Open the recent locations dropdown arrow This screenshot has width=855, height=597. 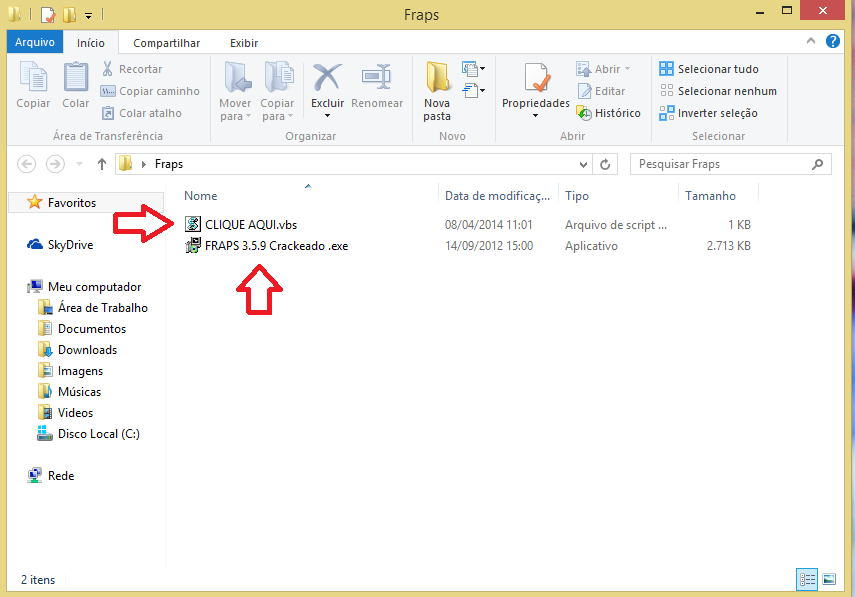point(80,164)
